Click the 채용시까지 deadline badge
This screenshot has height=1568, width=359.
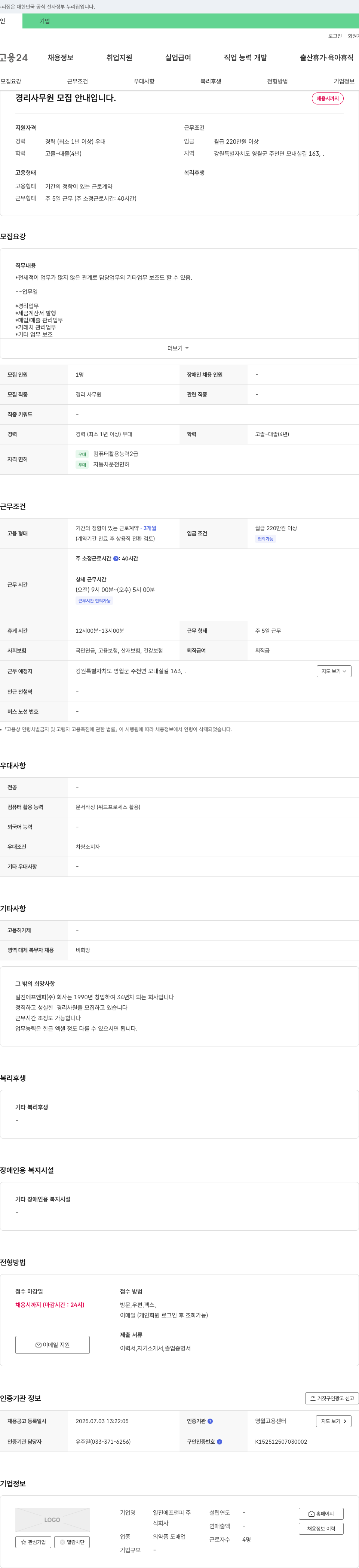pyautogui.click(x=327, y=98)
